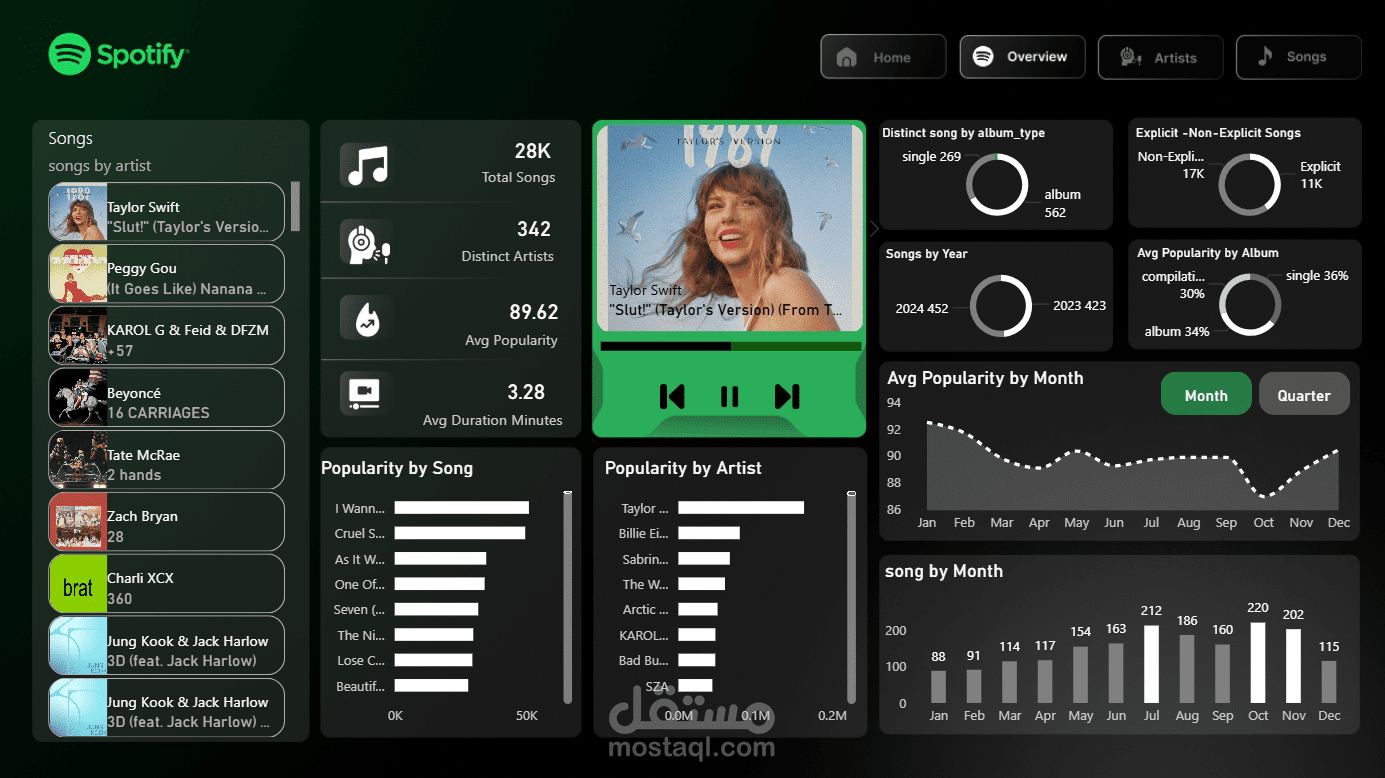This screenshot has width=1385, height=778.
Task: Select the Home navigation icon
Action: [x=845, y=56]
